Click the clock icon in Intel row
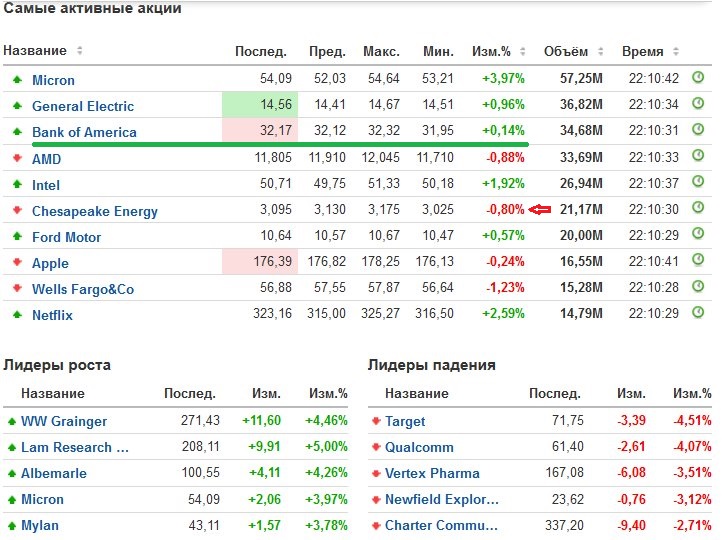Image resolution: width=722 pixels, height=540 pixels. (698, 183)
